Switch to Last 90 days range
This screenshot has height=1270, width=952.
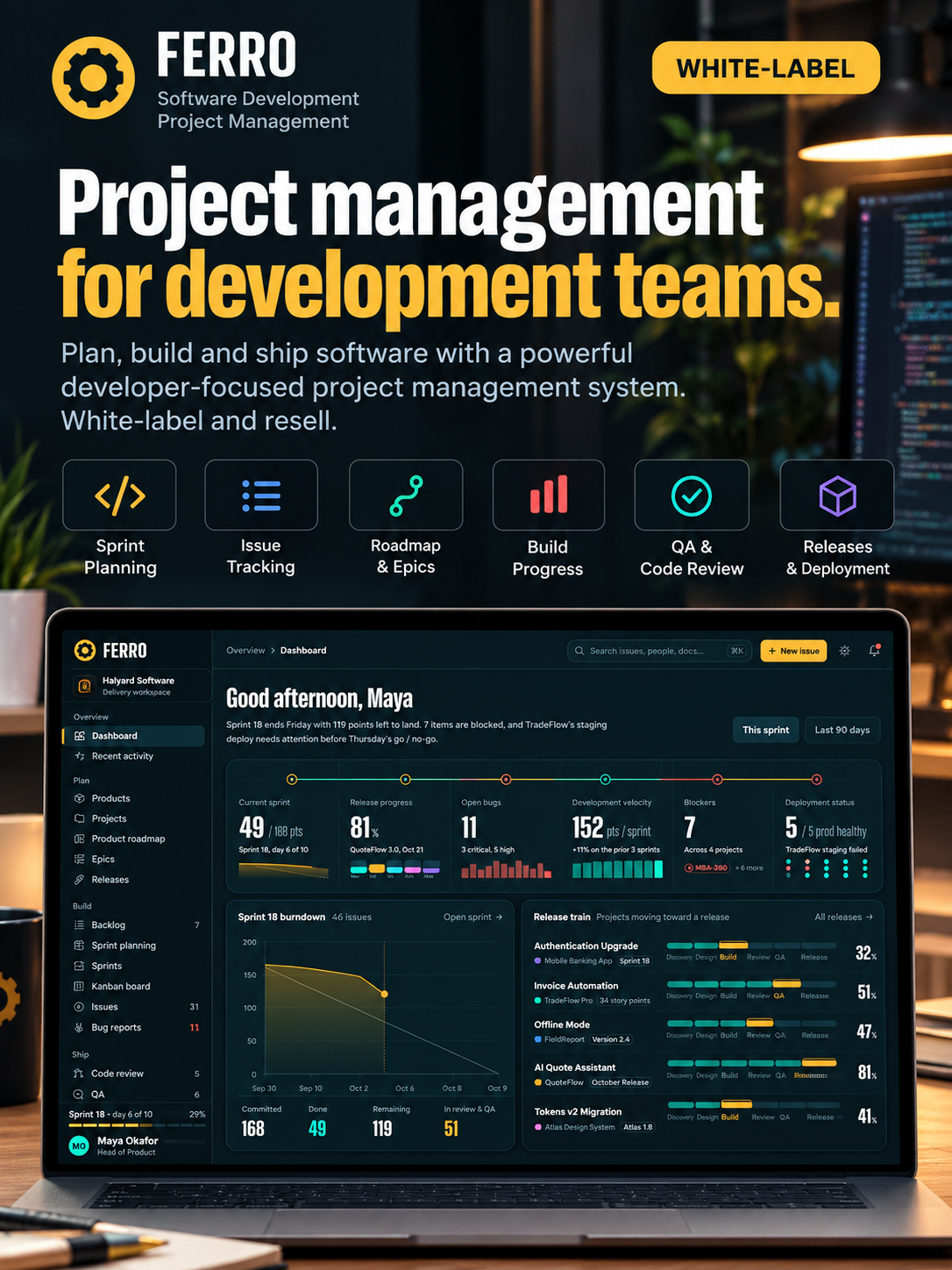click(842, 730)
